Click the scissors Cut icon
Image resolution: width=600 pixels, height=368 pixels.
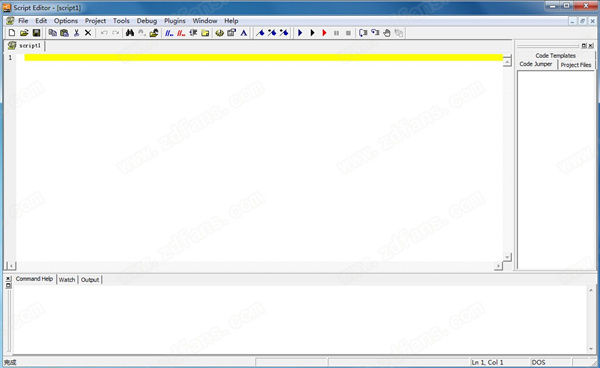point(77,33)
